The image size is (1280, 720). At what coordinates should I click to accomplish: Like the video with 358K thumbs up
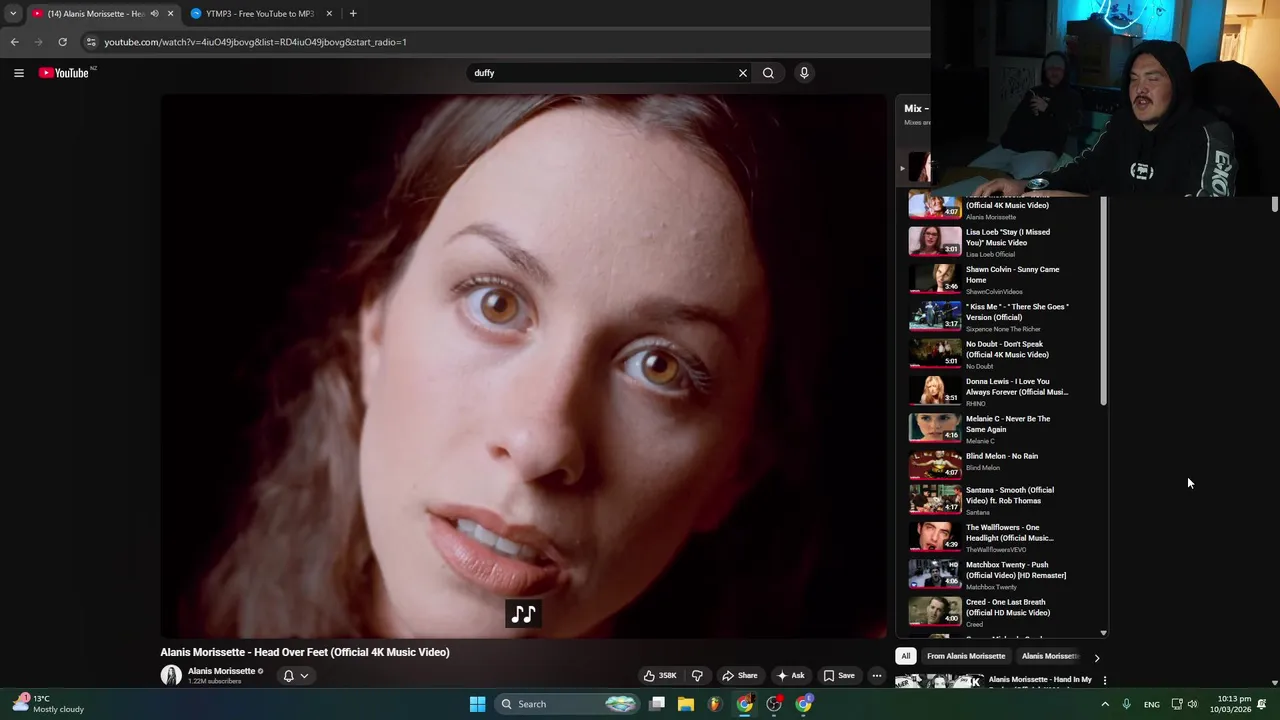660,676
